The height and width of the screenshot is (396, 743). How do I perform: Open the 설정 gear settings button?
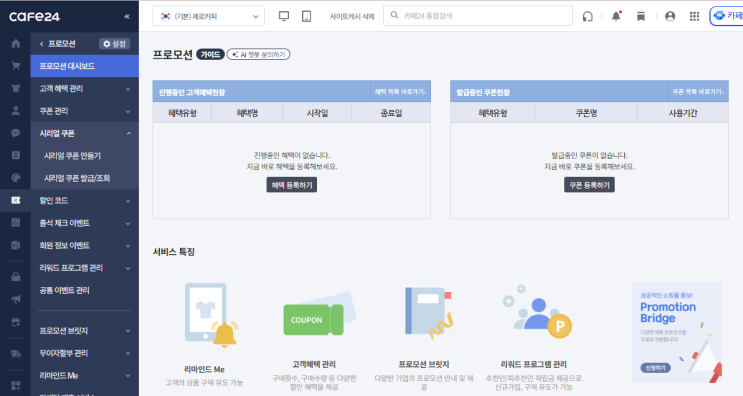(x=115, y=44)
